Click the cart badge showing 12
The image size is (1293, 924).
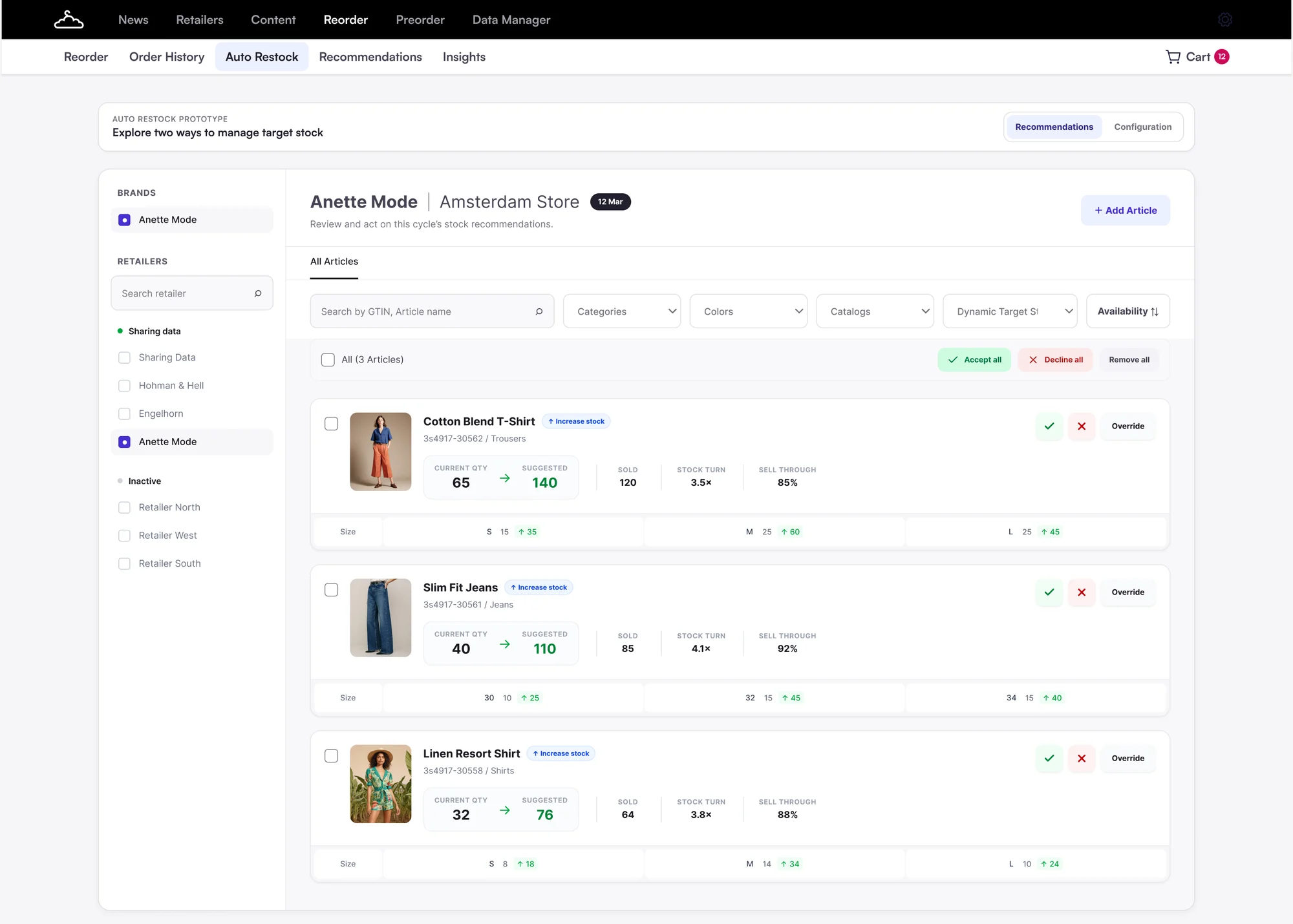point(1222,57)
